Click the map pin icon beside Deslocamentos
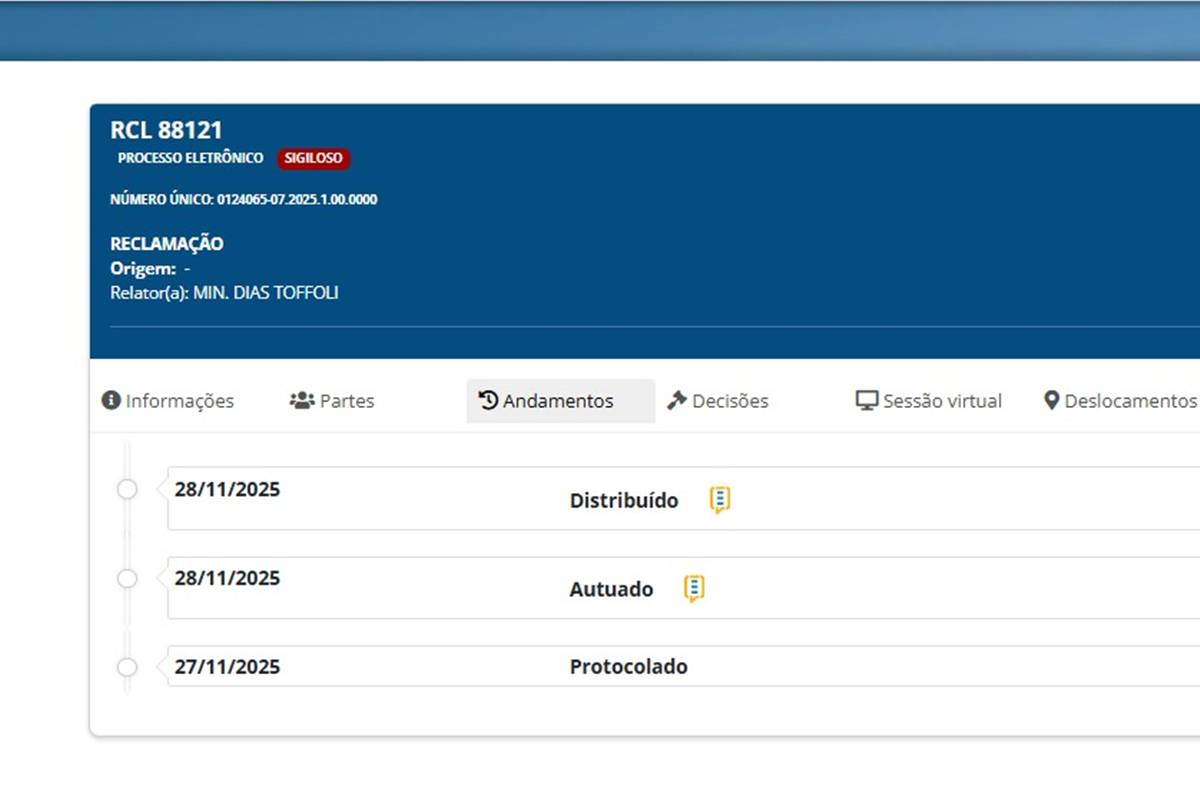Viewport: 1200px width, 800px height. pyautogui.click(x=1051, y=401)
